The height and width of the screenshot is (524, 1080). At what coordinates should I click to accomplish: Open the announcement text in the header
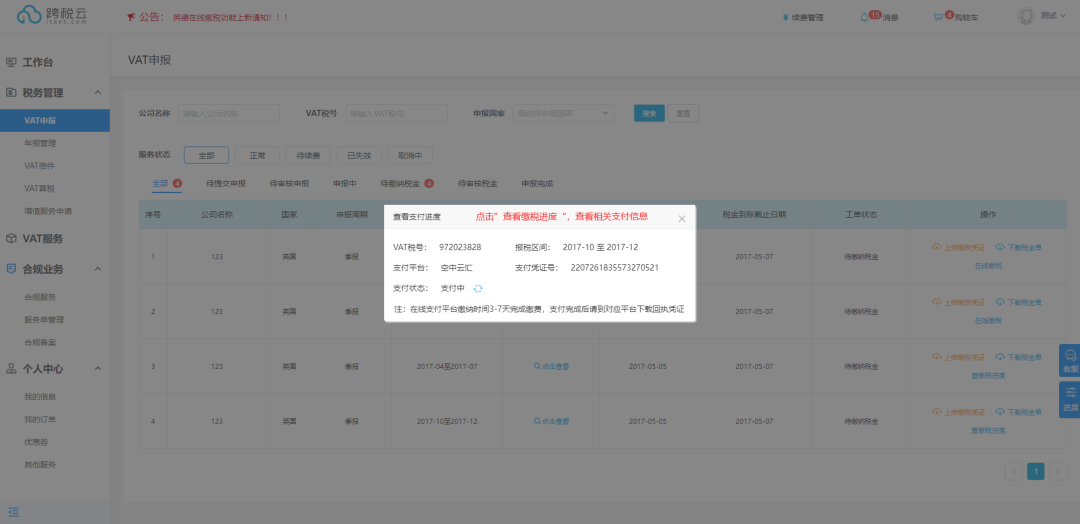pos(230,17)
